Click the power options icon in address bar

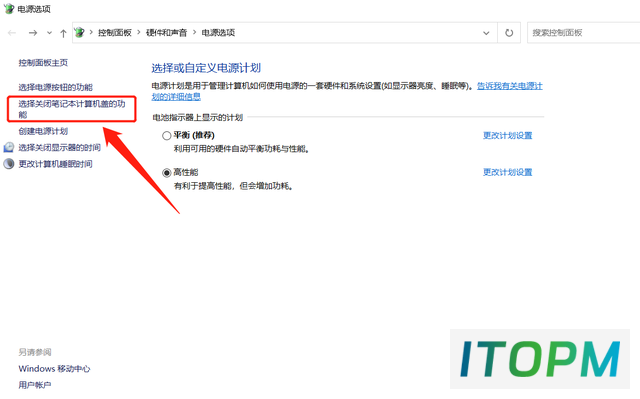[x=80, y=33]
